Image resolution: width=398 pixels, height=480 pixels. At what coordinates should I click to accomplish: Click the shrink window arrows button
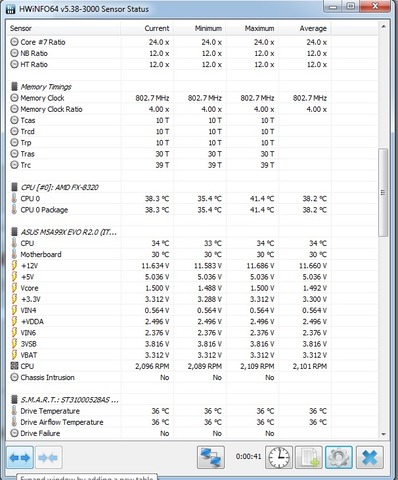click(48, 457)
